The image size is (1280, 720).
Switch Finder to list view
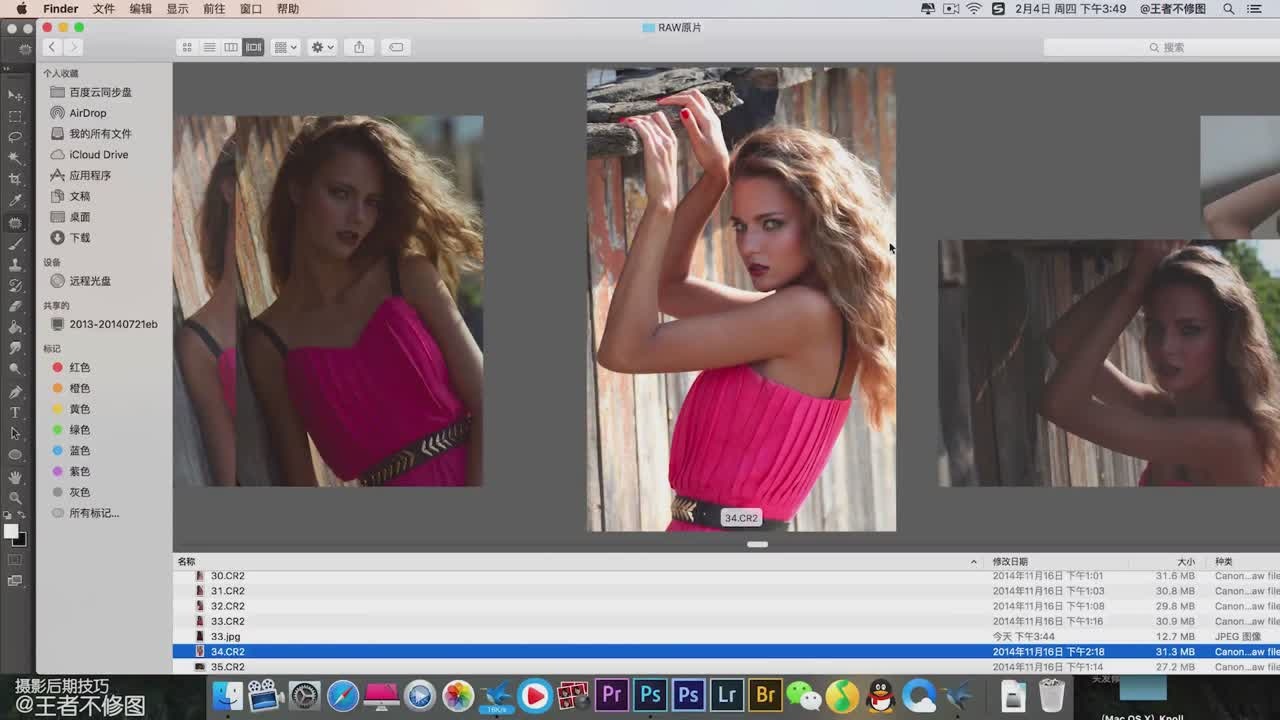coord(209,47)
